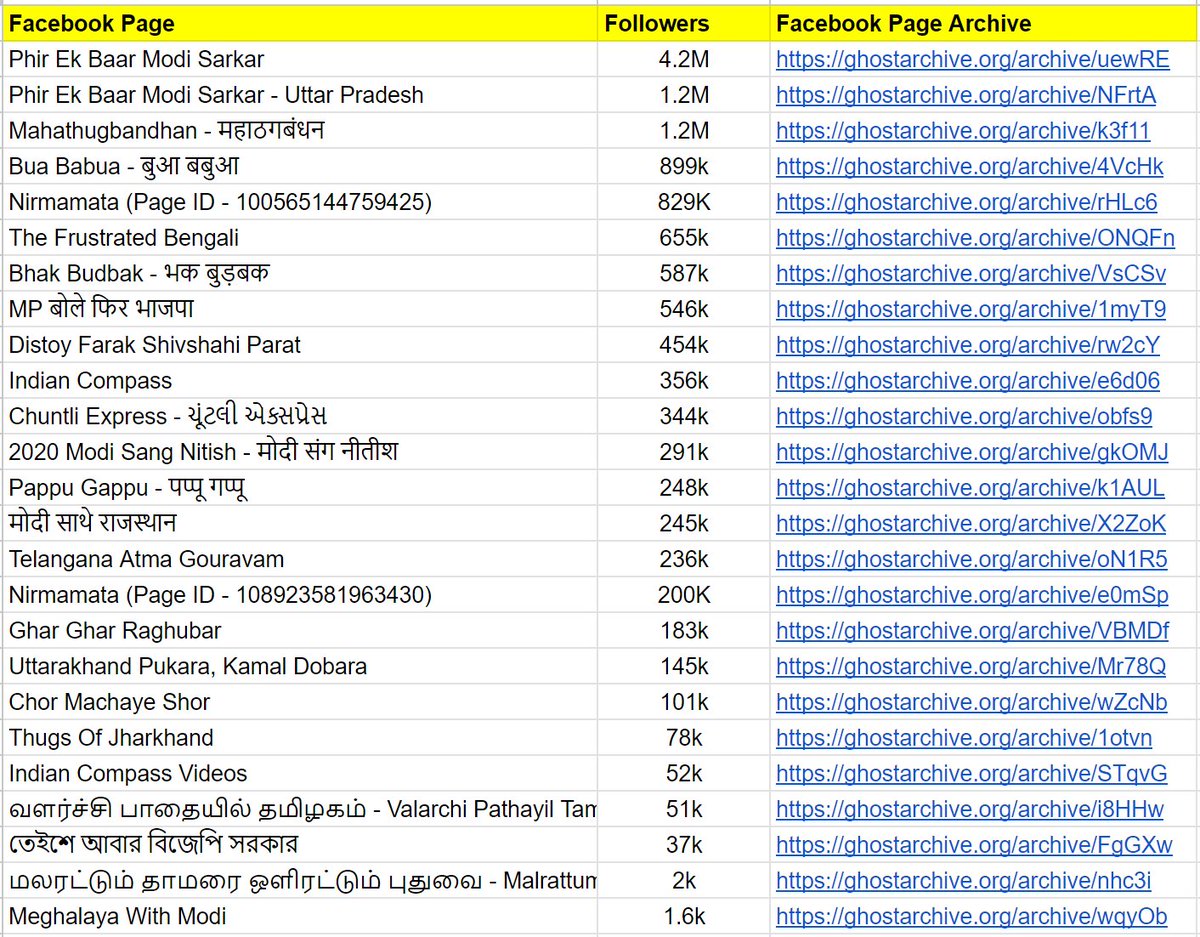Open archive link ending in nhc3i
1200x937 pixels.
point(963,880)
